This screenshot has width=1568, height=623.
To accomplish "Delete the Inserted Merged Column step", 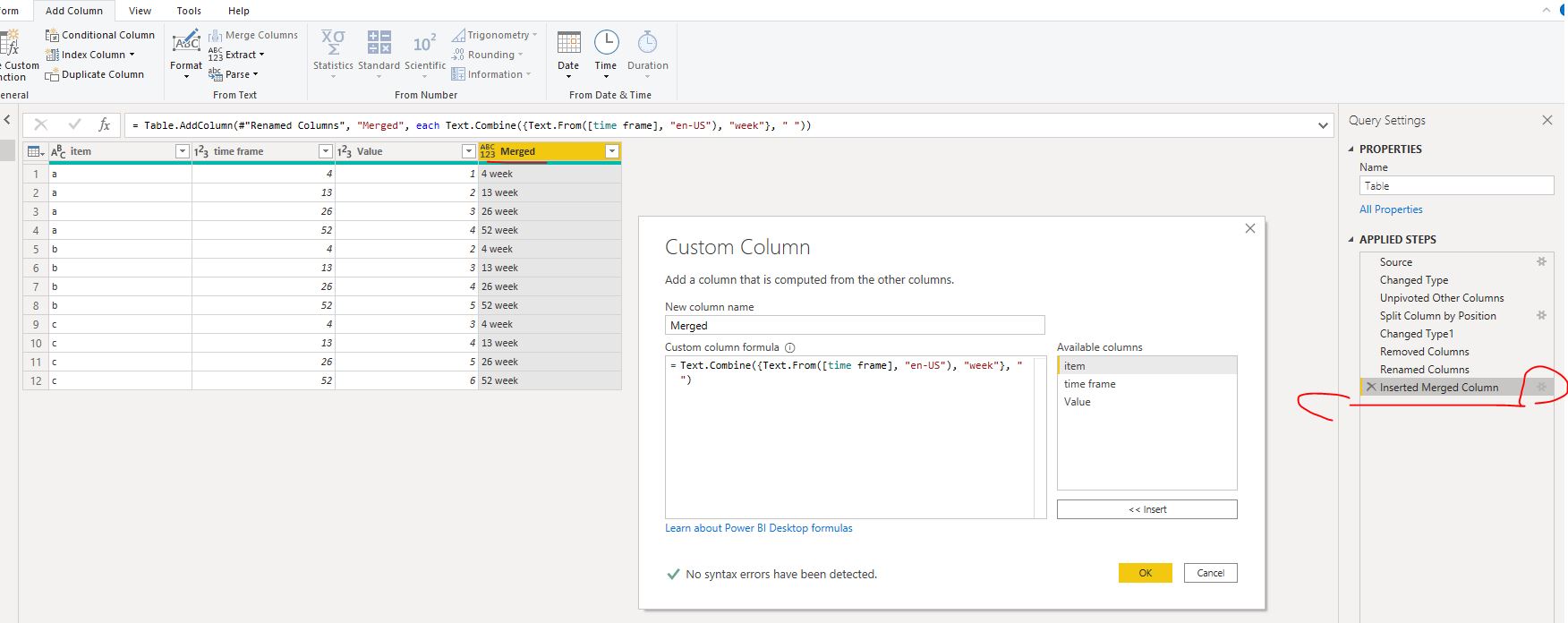I will click(x=1370, y=388).
